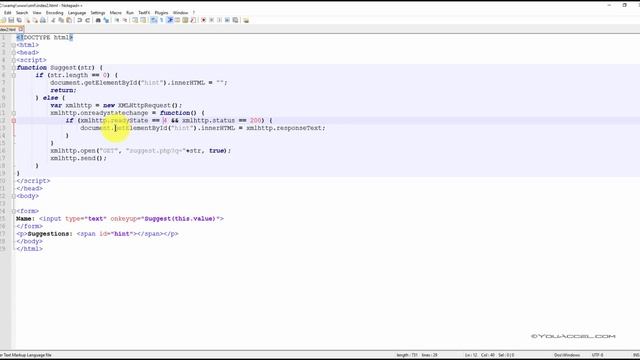
Task: Click the Save file toolbar icon
Action: pos(11,20)
